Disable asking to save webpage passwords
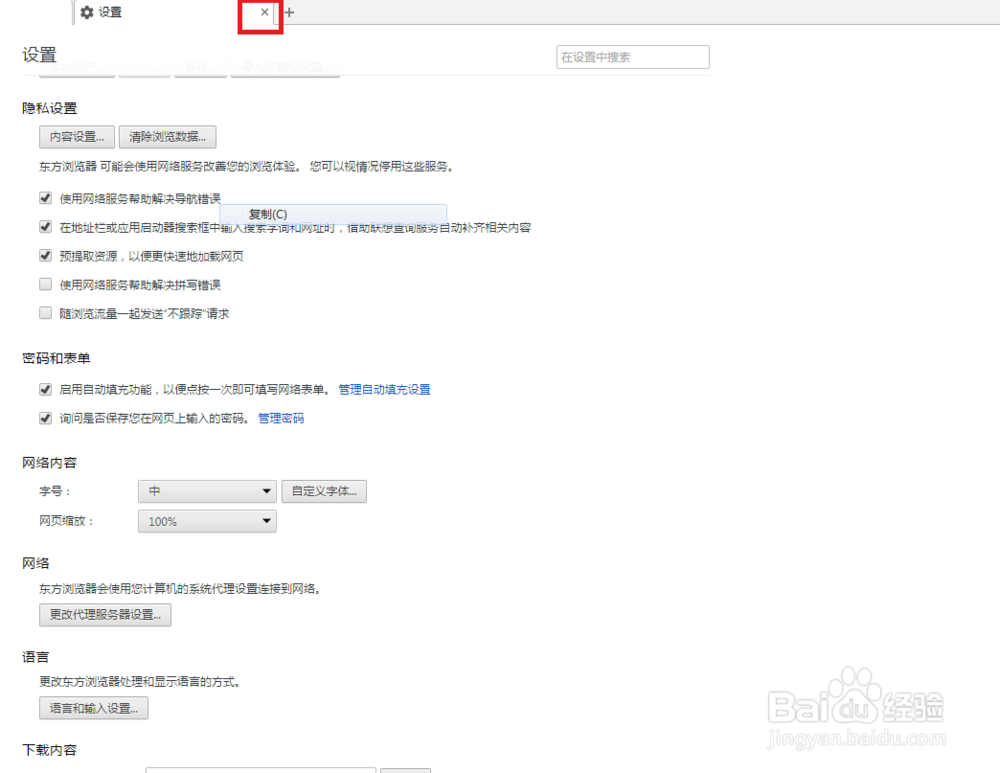This screenshot has width=1000, height=773. [x=45, y=418]
